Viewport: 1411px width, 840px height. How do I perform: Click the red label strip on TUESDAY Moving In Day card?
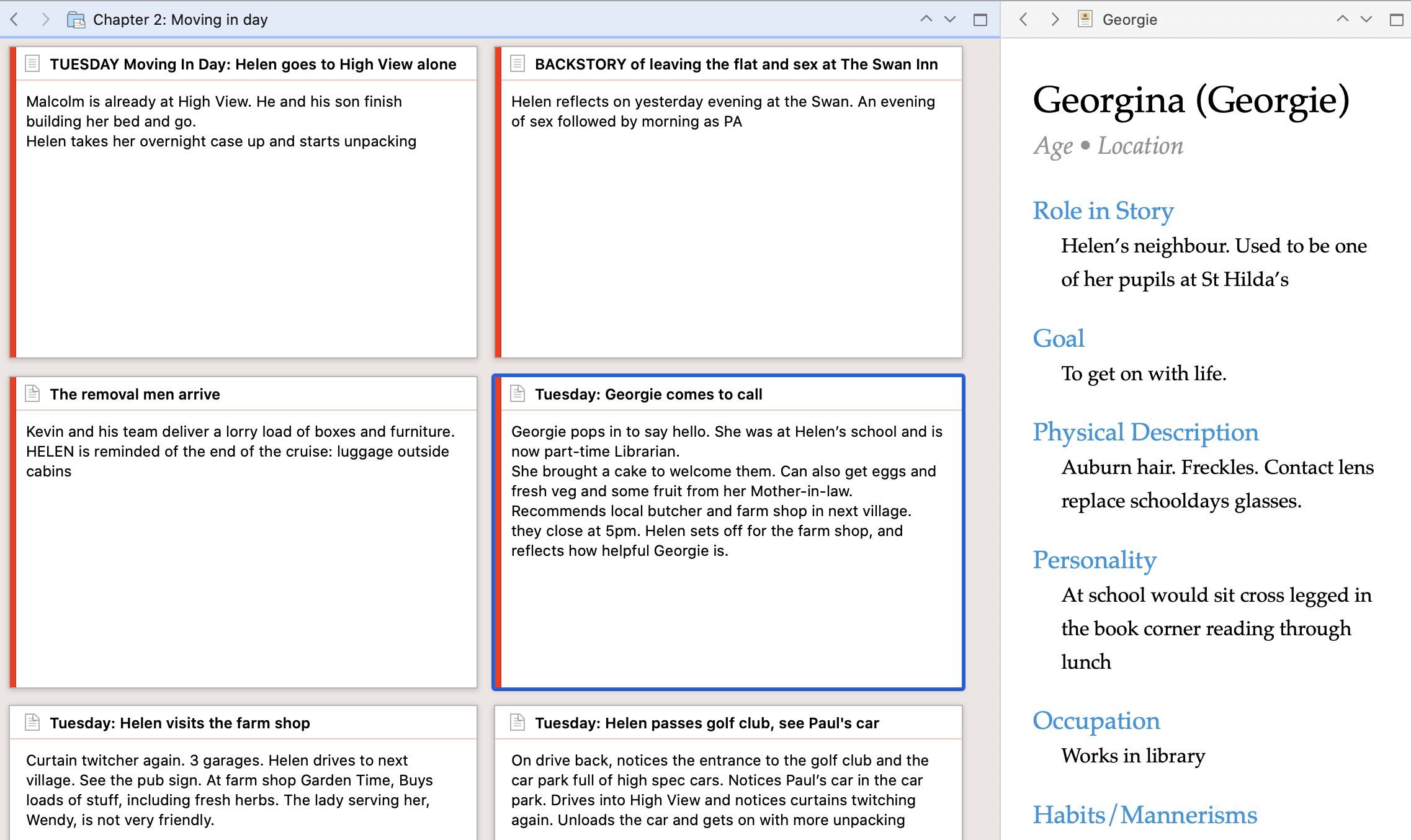tap(13, 202)
